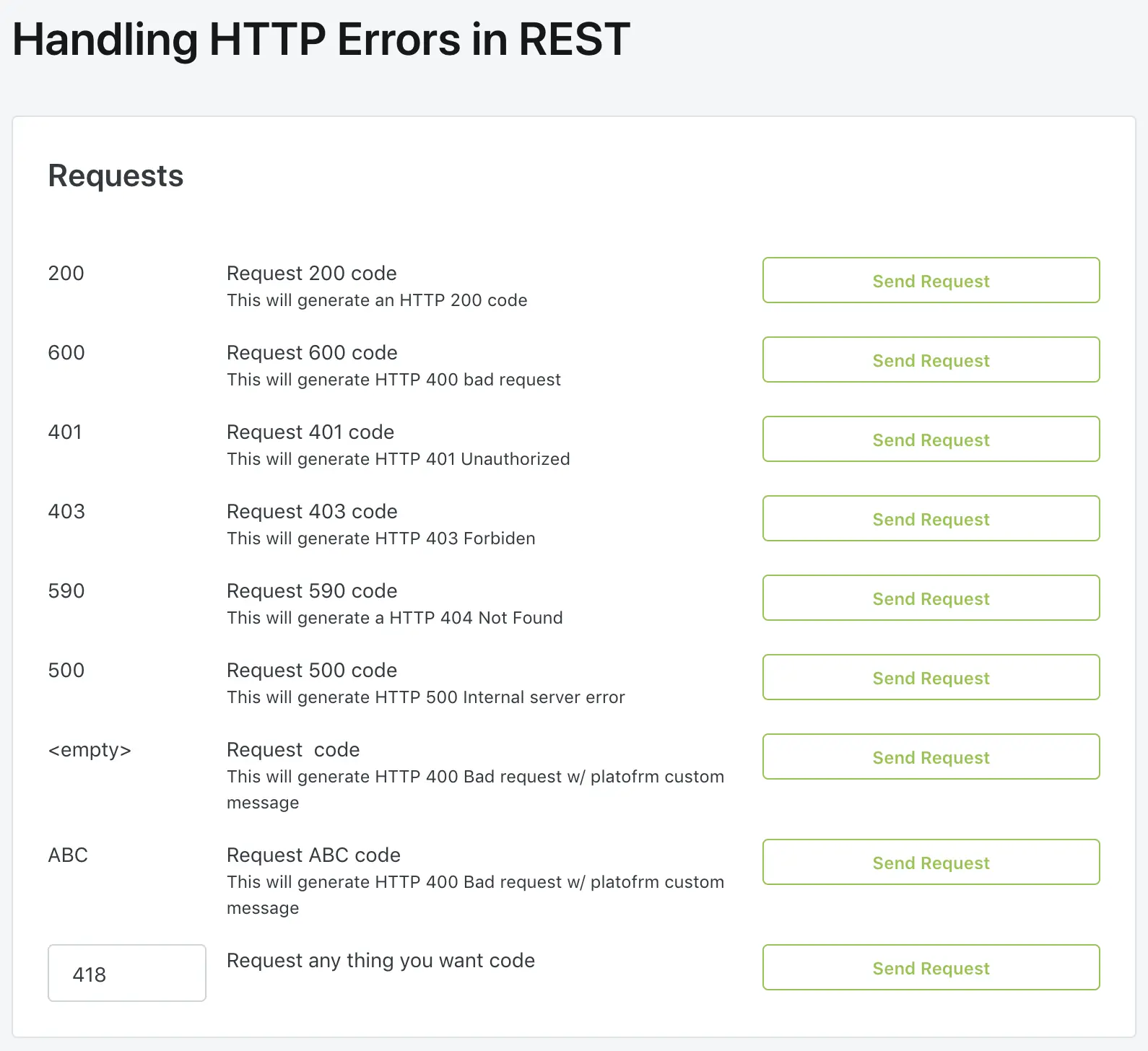Send the 590 code request
This screenshot has height=1051, width=1148.
(931, 598)
